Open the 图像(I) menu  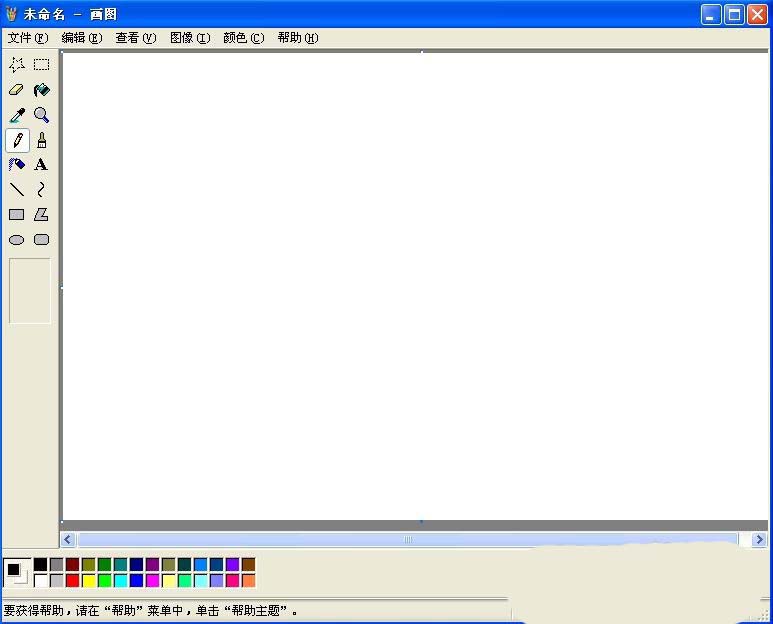tap(190, 38)
